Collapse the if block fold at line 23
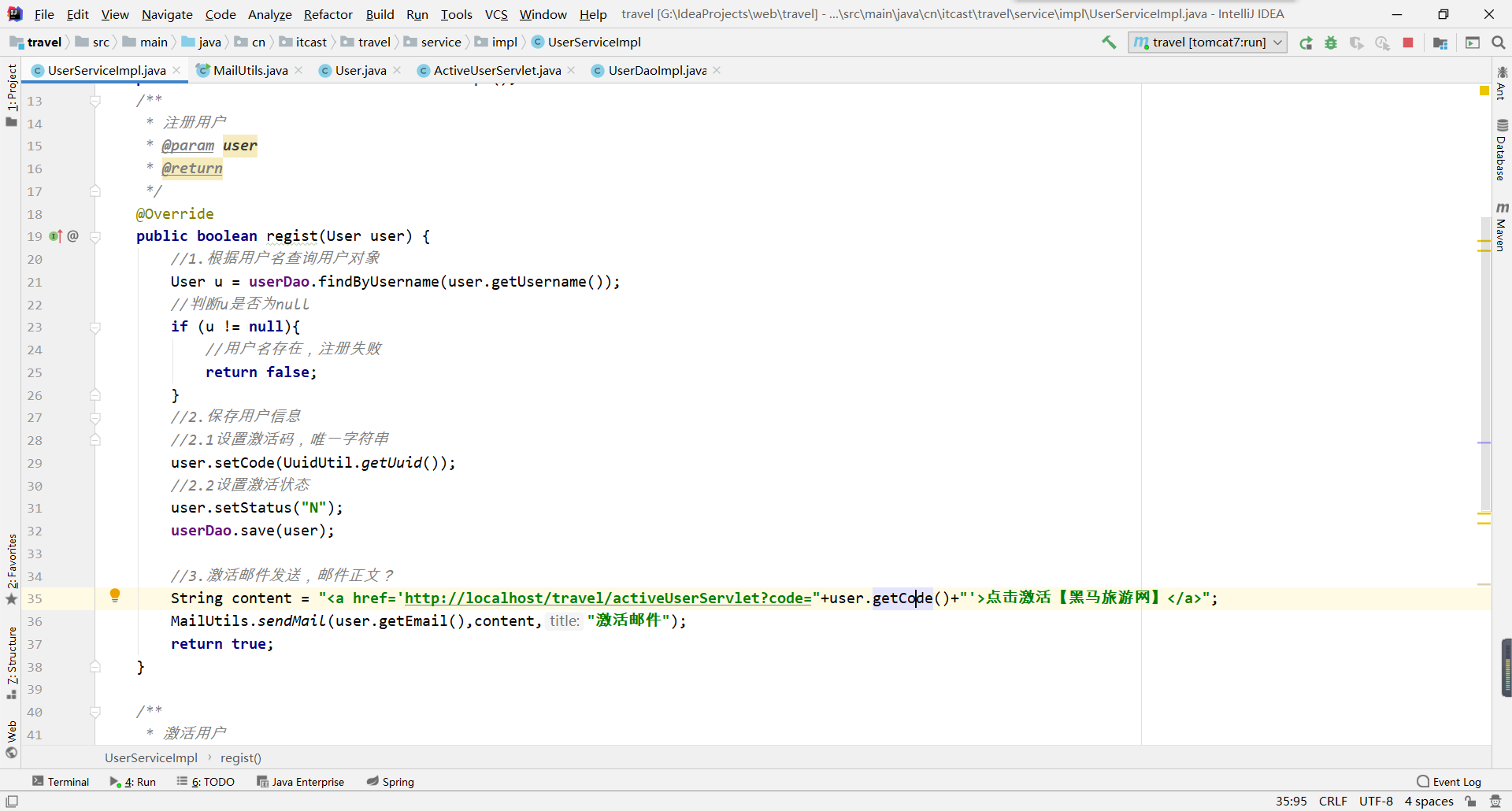This screenshot has width=1512, height=811. (94, 327)
